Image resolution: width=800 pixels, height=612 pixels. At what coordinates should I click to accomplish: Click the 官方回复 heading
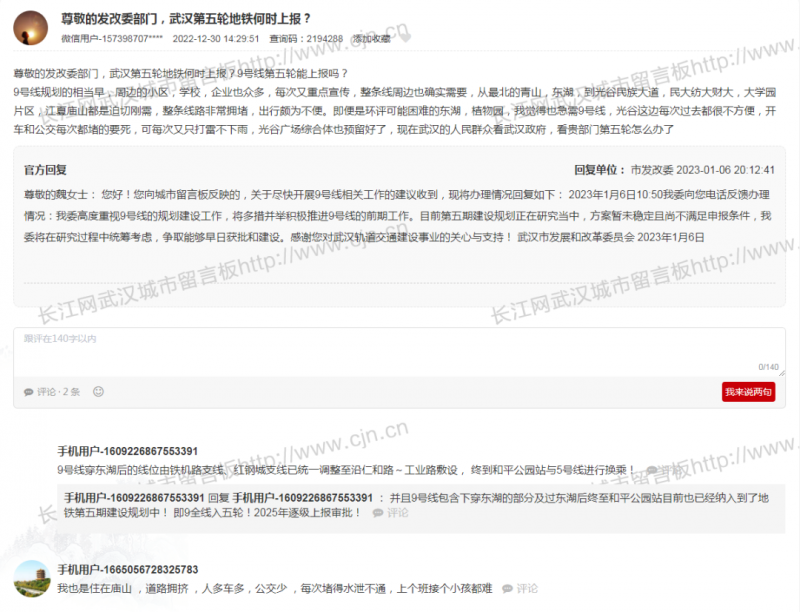45,170
